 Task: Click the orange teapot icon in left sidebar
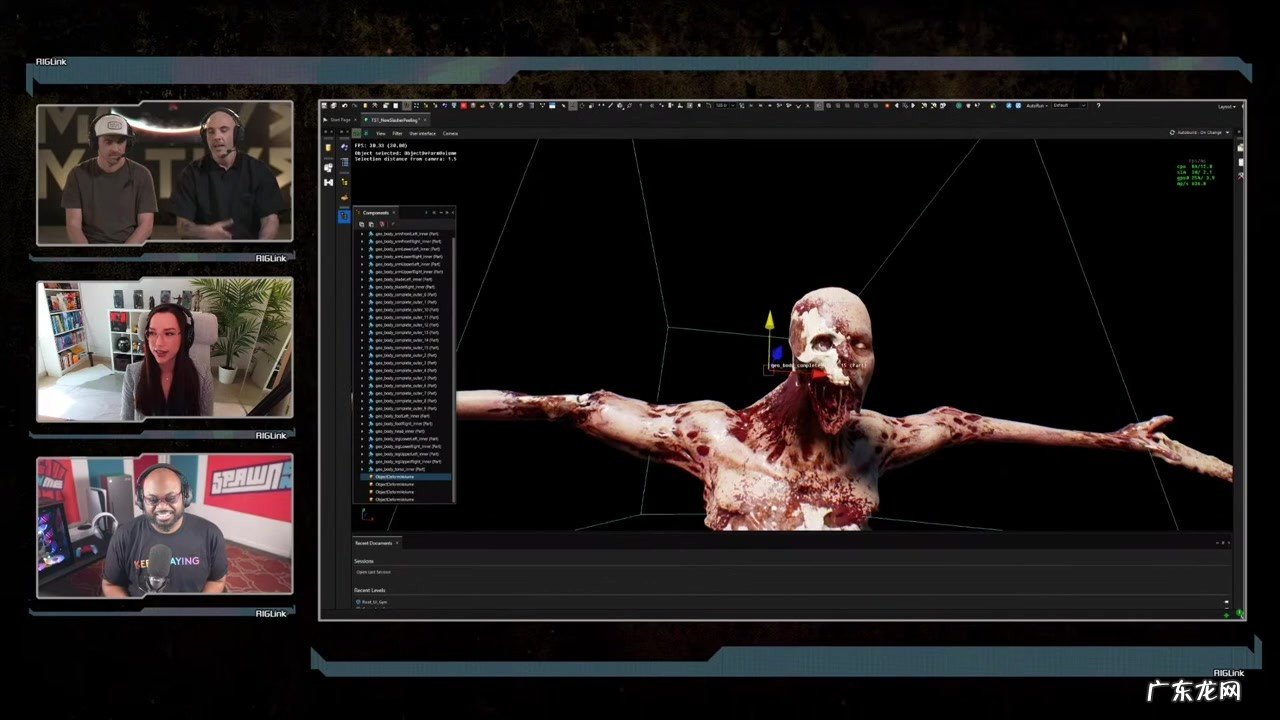tap(344, 198)
